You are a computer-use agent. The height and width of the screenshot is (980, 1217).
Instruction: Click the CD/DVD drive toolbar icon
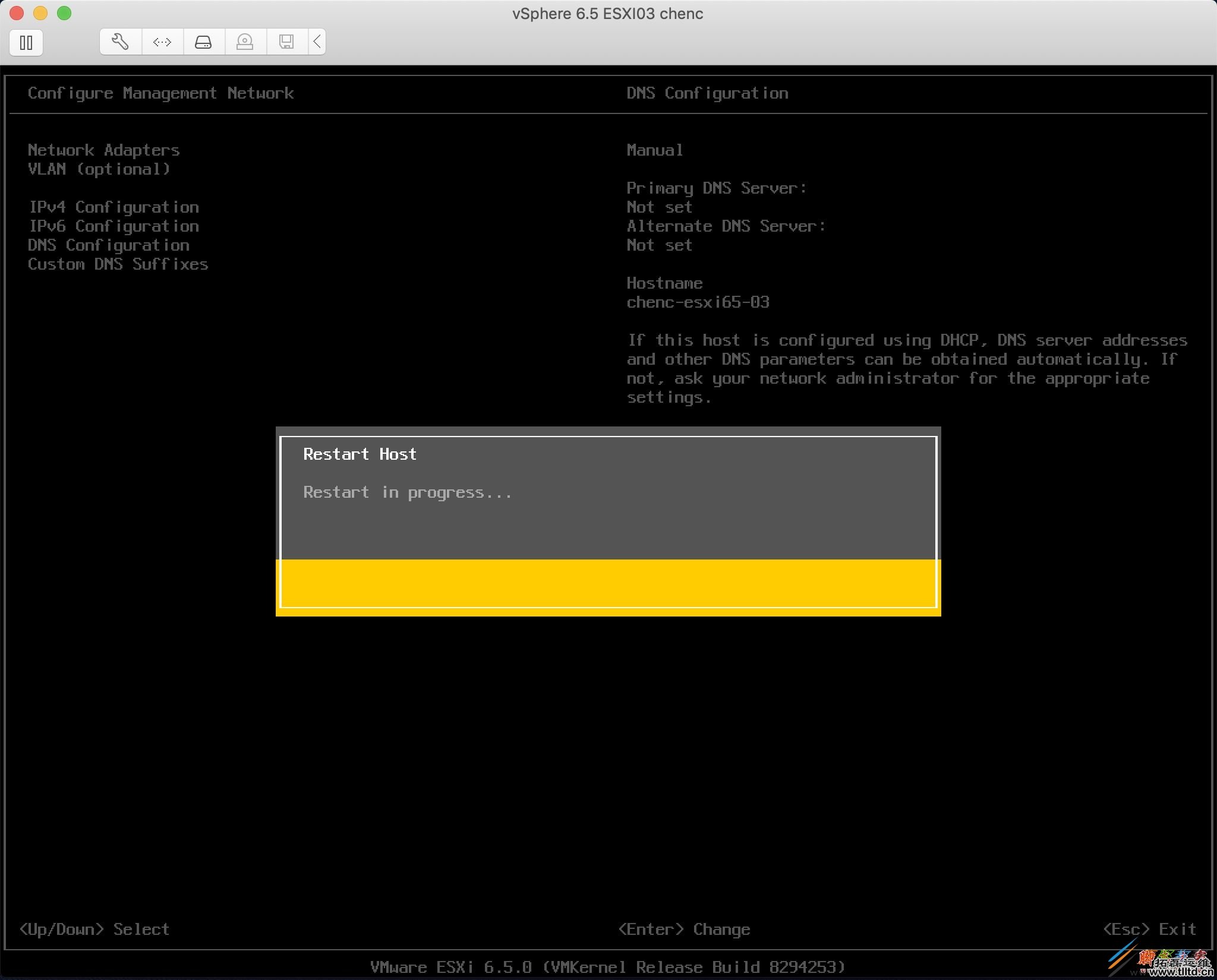(x=245, y=42)
